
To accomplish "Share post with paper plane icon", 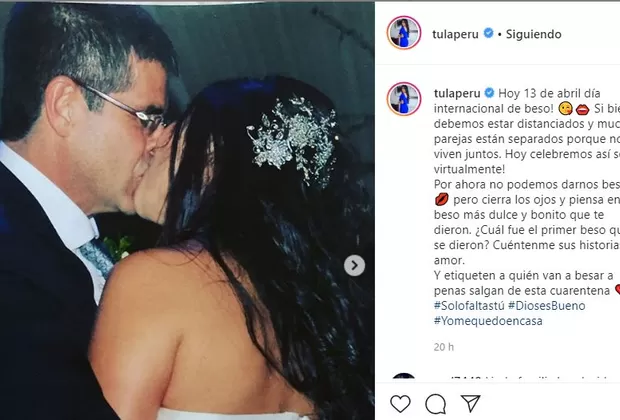I will point(471,403).
